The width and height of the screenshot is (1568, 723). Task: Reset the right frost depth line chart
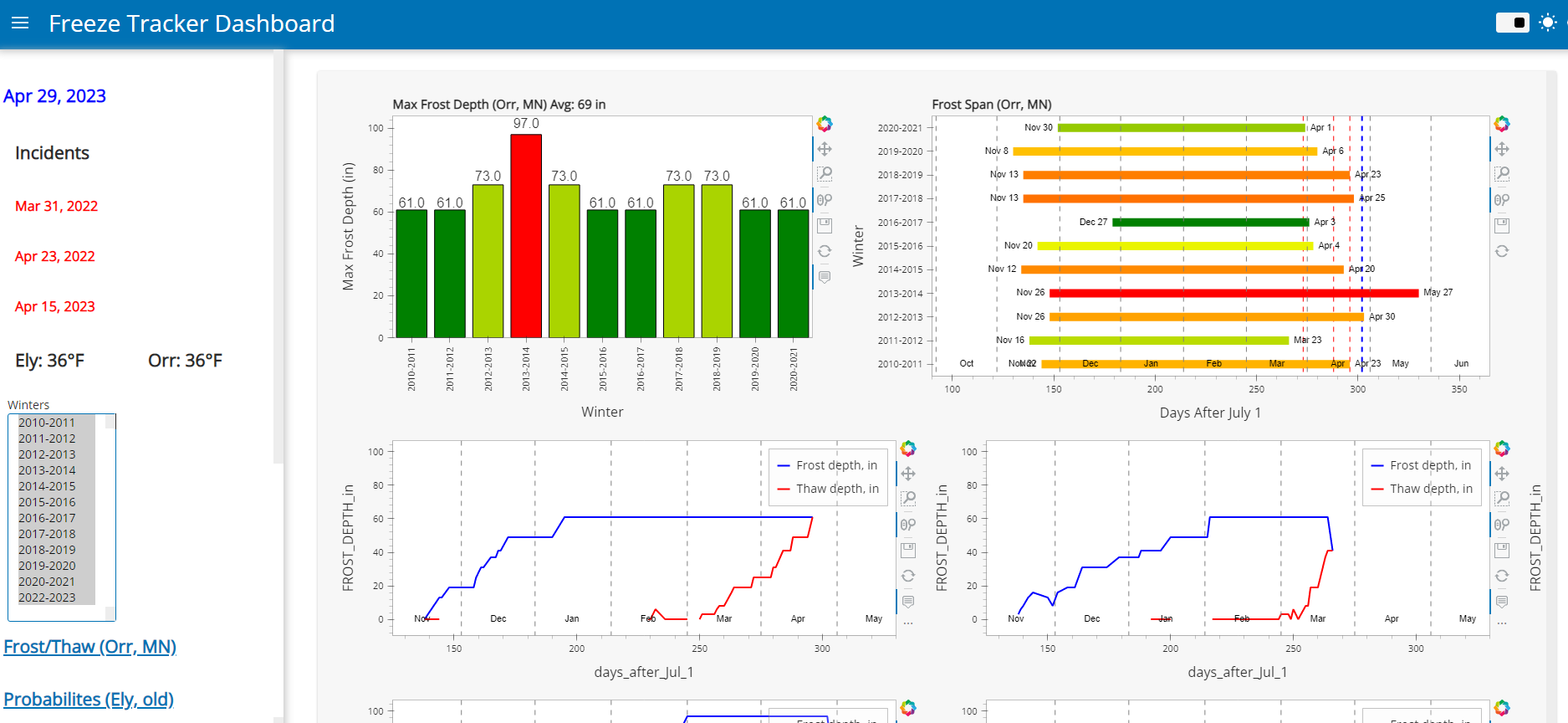pyautogui.click(x=1502, y=576)
